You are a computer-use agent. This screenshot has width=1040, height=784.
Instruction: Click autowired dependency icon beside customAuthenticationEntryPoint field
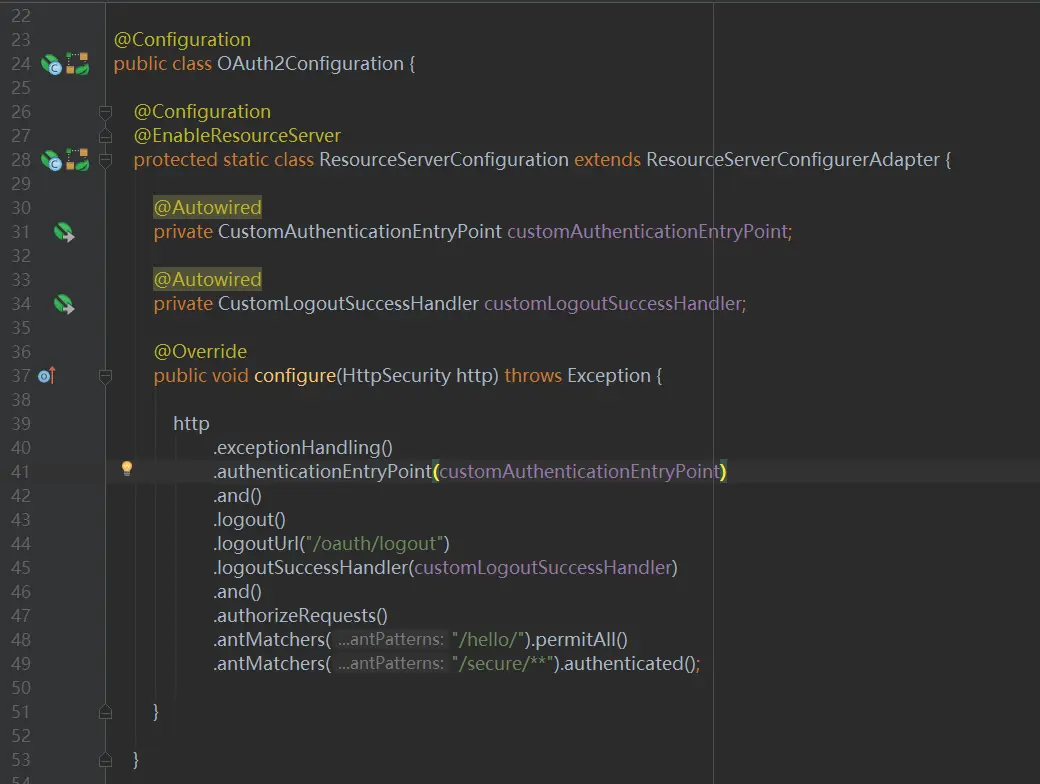click(x=64, y=232)
